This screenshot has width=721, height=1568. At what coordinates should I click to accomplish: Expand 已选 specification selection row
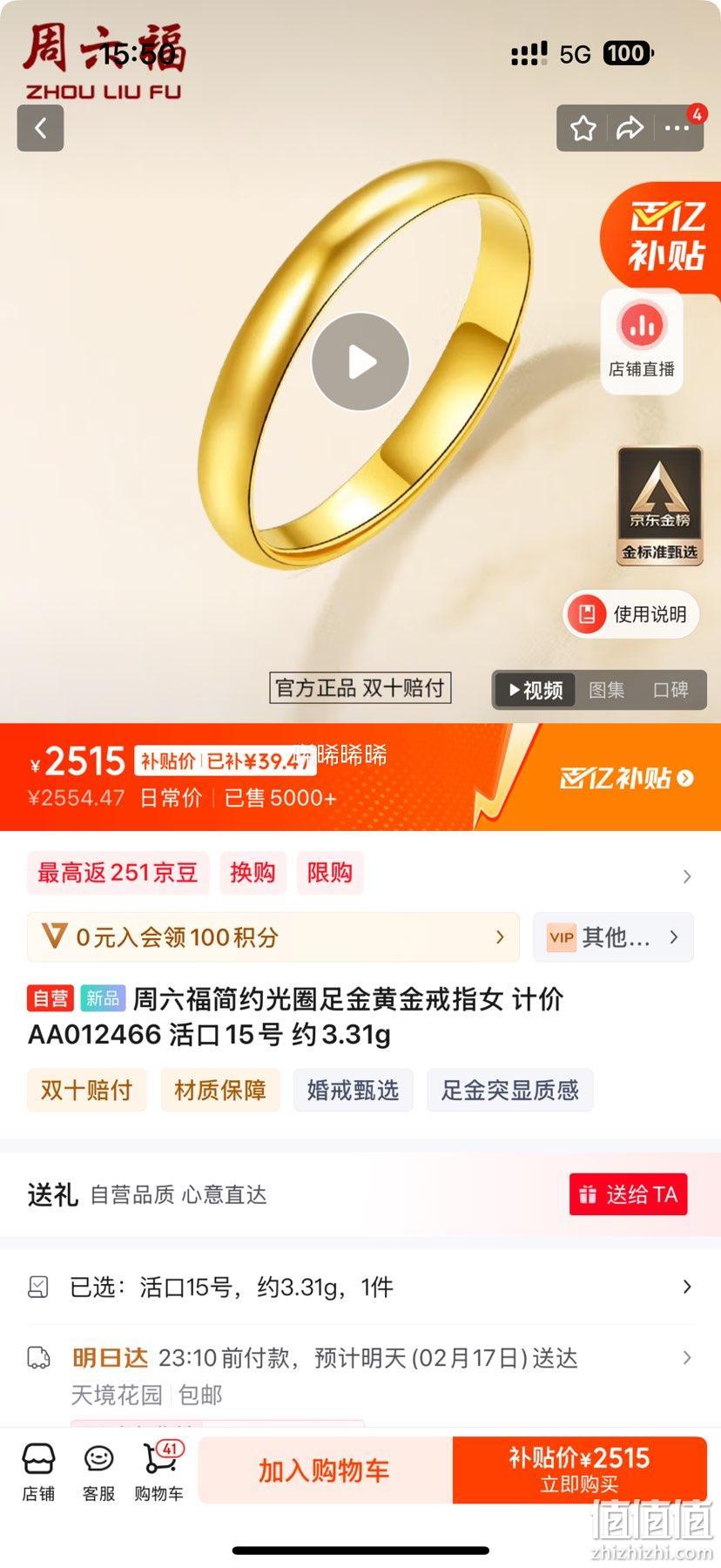pyautogui.click(x=360, y=1287)
